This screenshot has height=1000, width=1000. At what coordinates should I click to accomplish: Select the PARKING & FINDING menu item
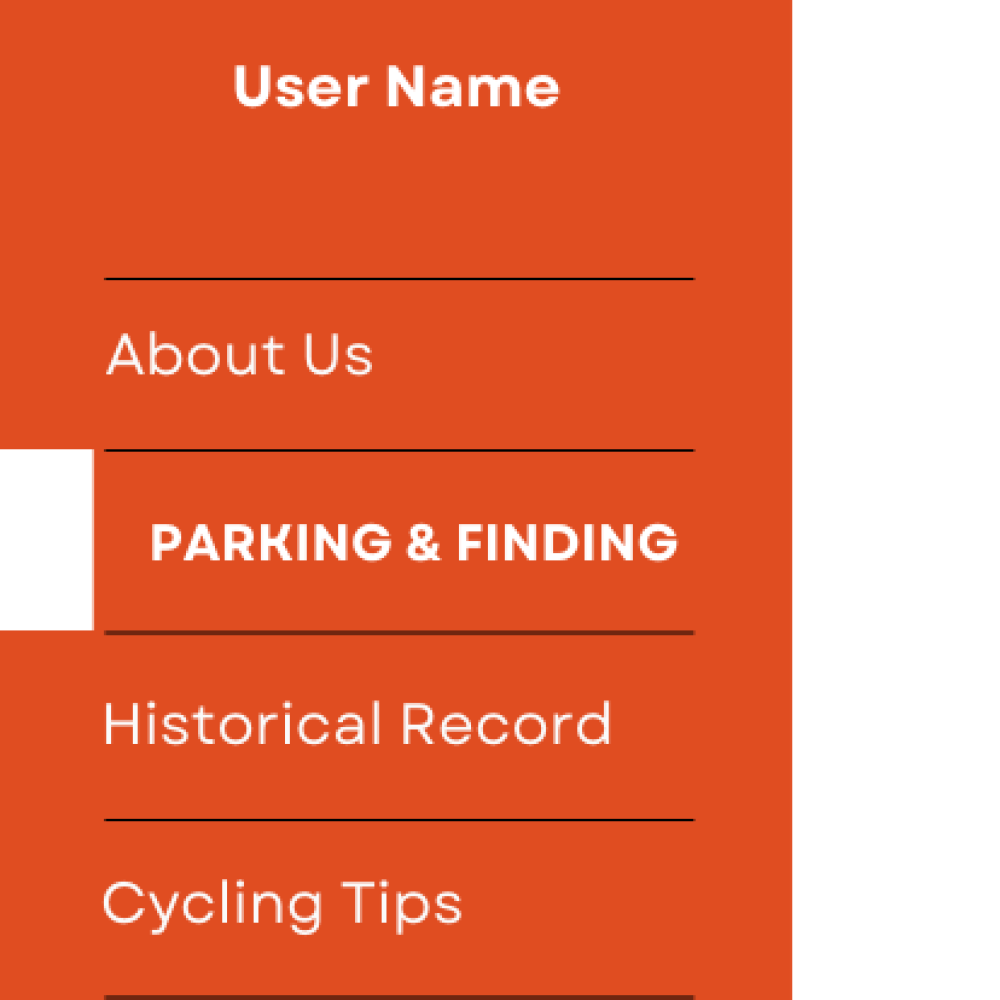(x=414, y=542)
